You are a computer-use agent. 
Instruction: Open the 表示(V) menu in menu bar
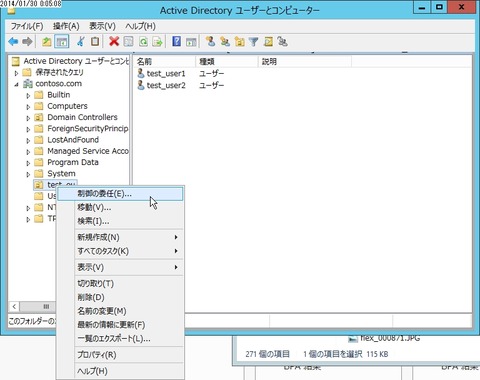[x=102, y=26]
